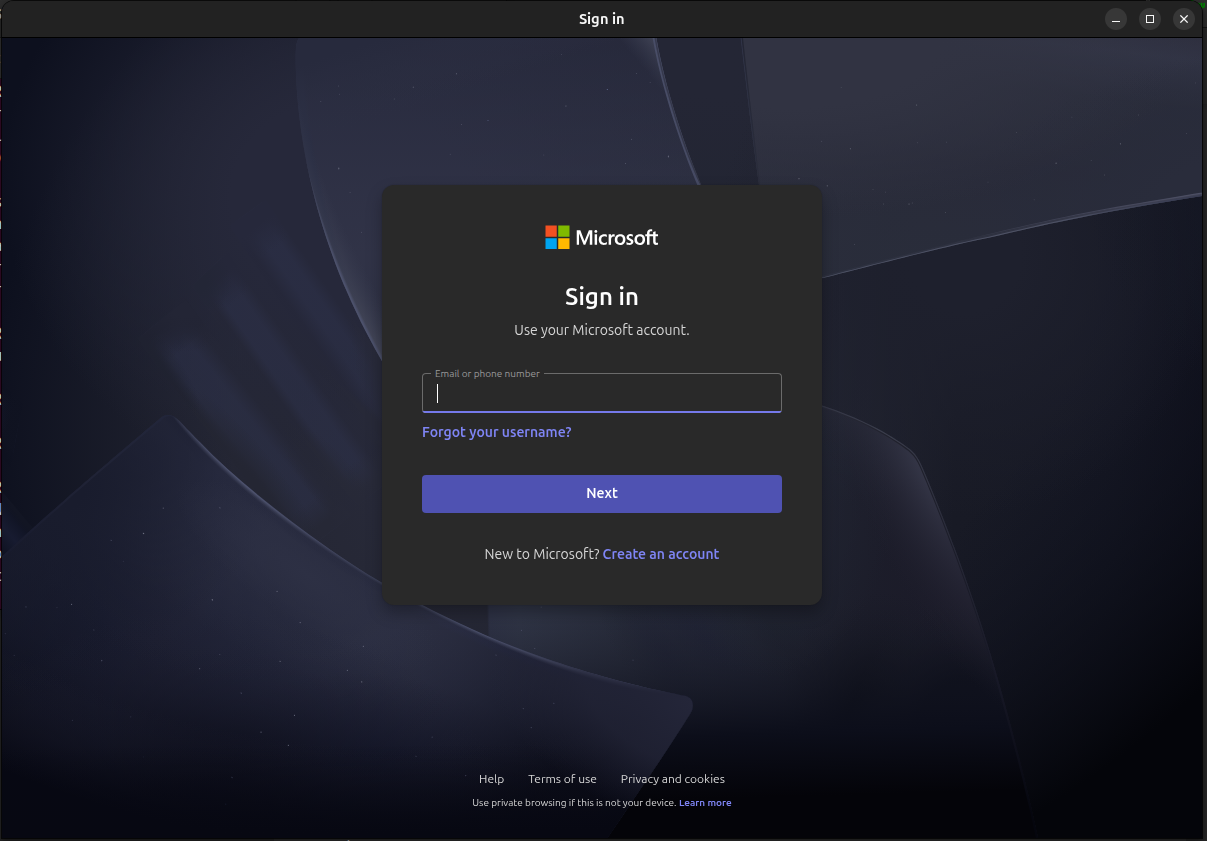Click the Use your Microsoft account text

[x=601, y=329]
